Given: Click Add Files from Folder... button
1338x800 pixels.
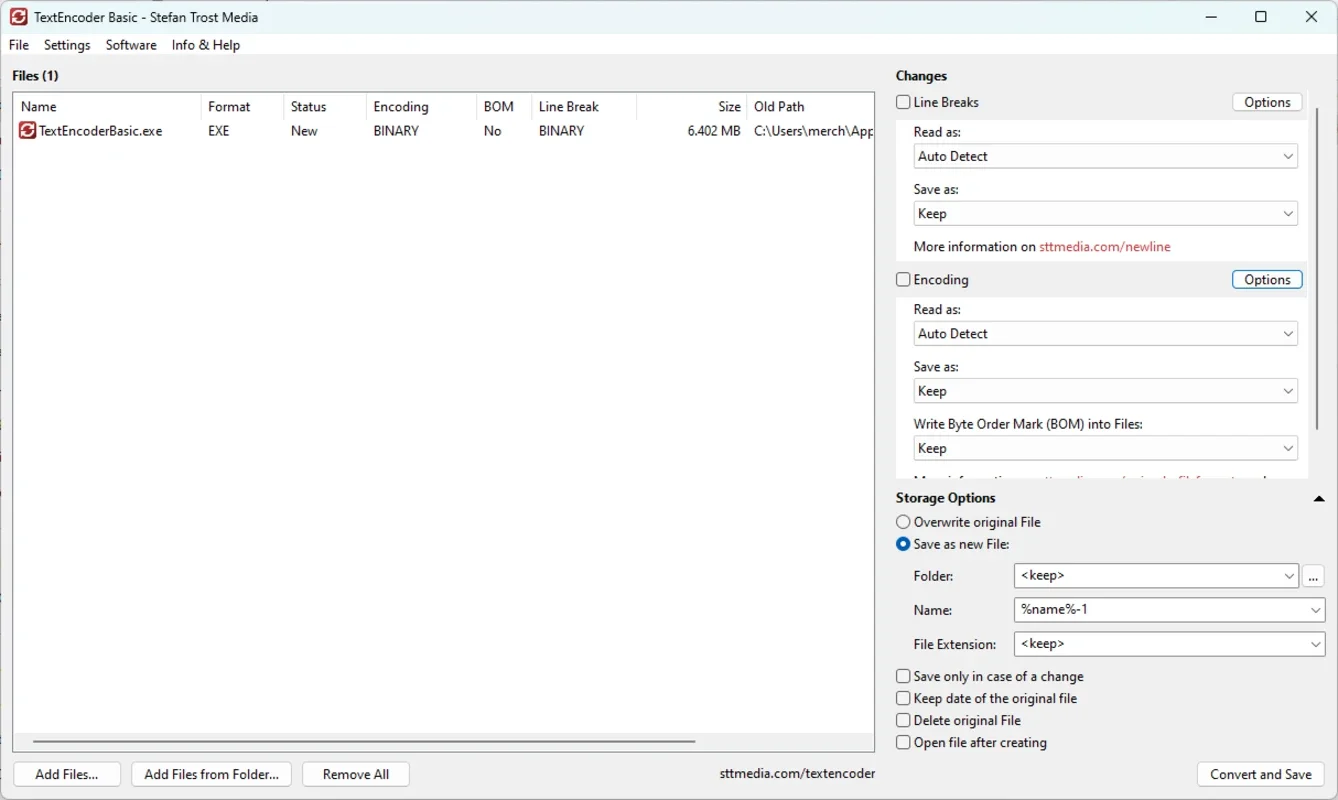Looking at the screenshot, I should [x=212, y=774].
